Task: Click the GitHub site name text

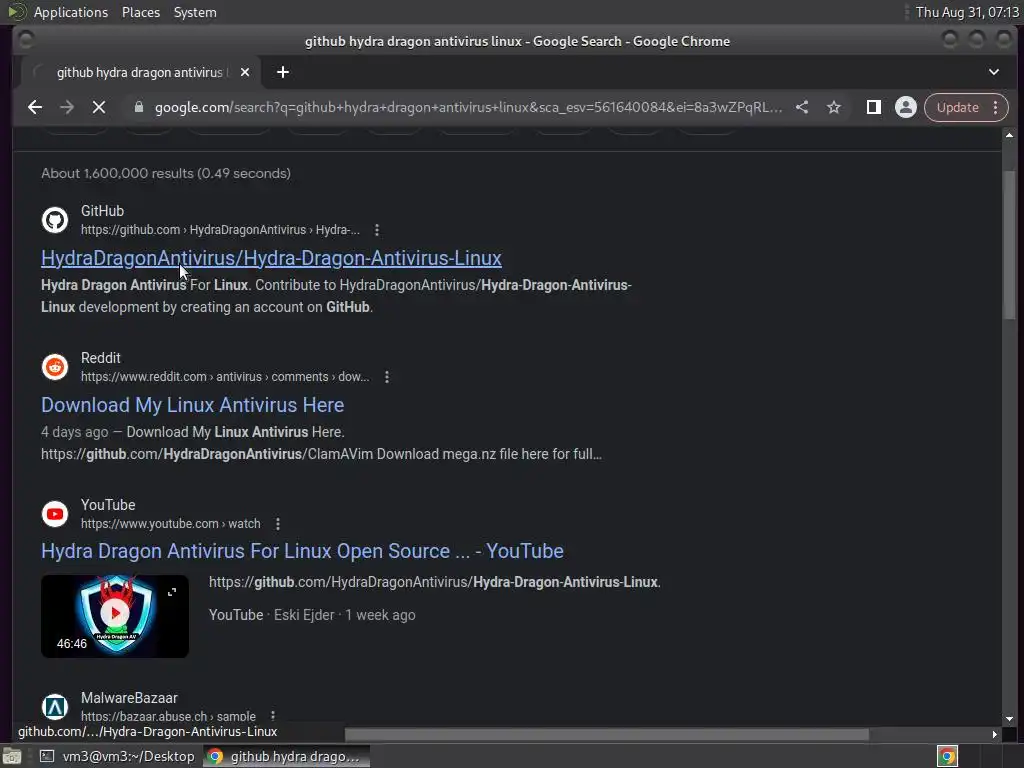Action: pos(103,211)
